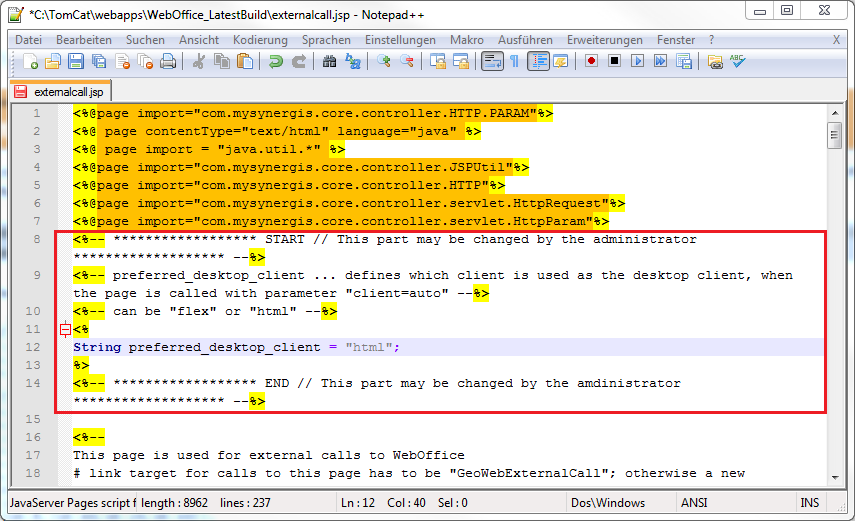Undo the last edit with green arrow
The image size is (855, 521).
(275, 62)
